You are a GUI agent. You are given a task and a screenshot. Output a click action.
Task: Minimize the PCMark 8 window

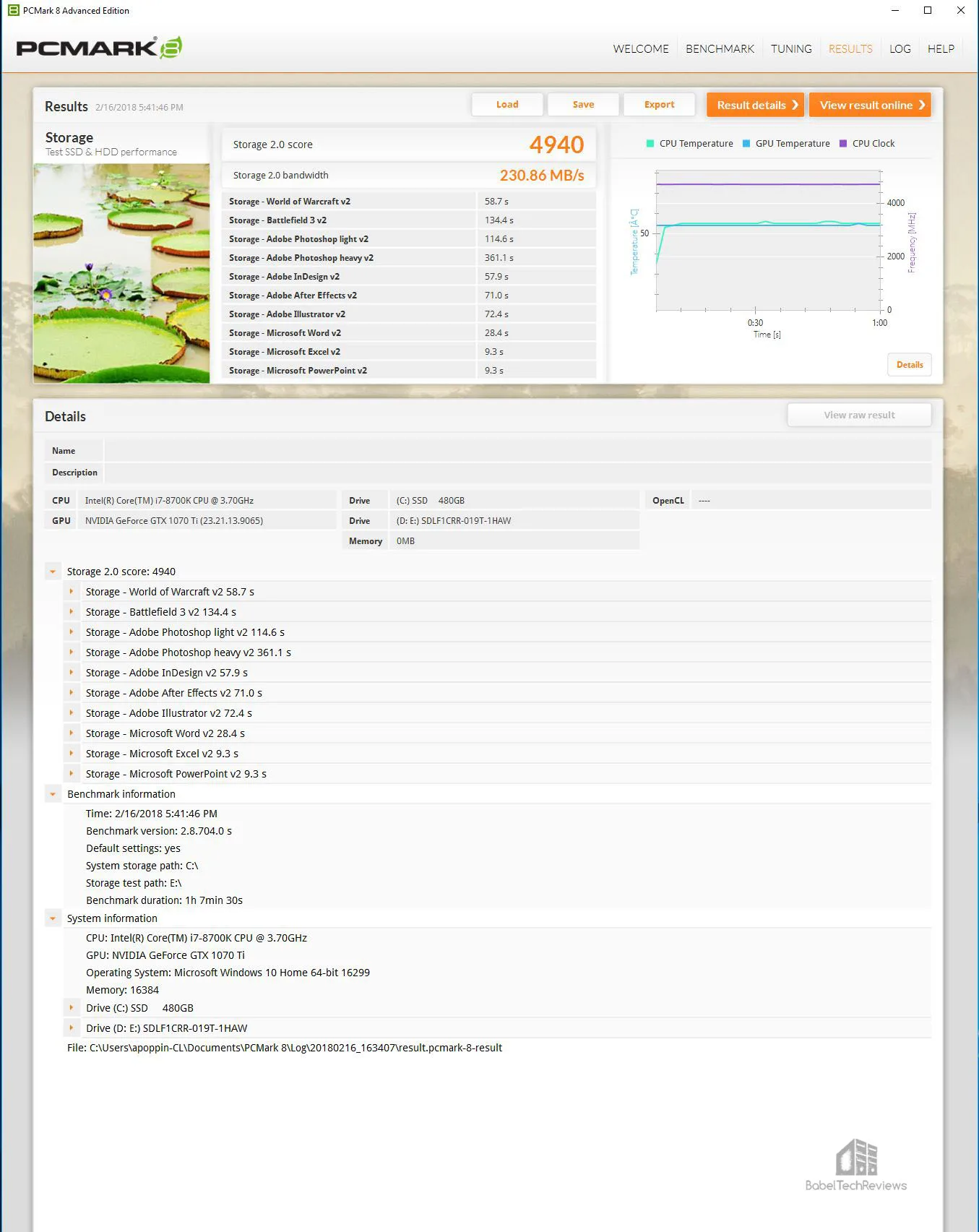(895, 10)
